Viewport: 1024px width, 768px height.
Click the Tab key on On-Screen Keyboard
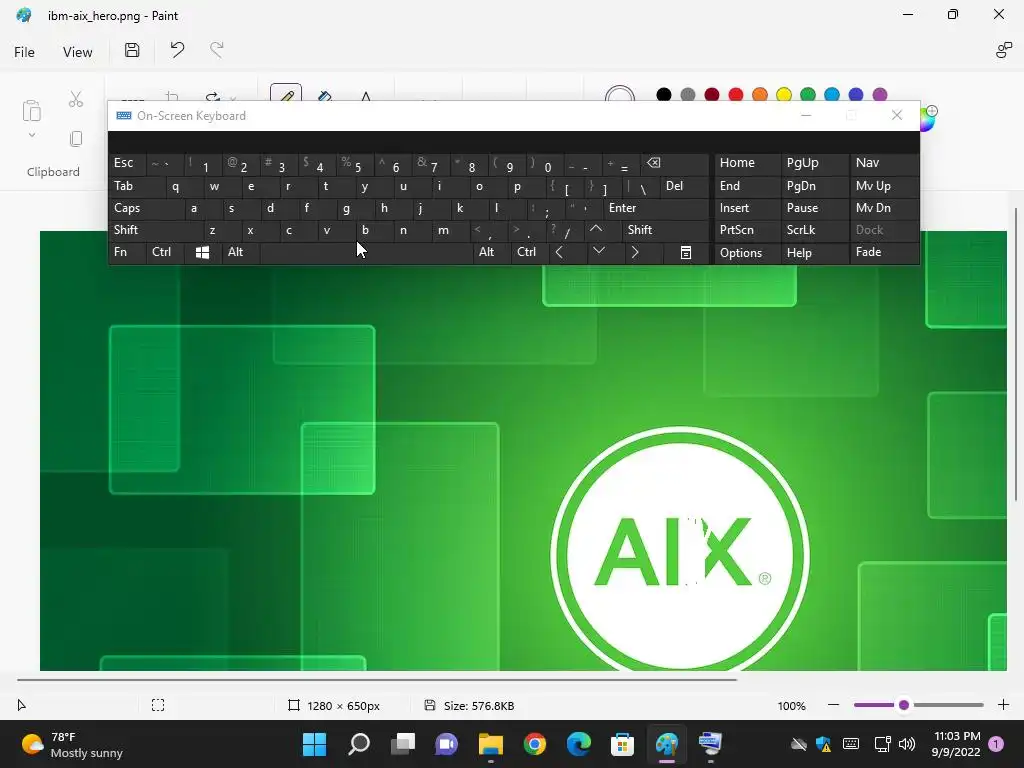137,186
